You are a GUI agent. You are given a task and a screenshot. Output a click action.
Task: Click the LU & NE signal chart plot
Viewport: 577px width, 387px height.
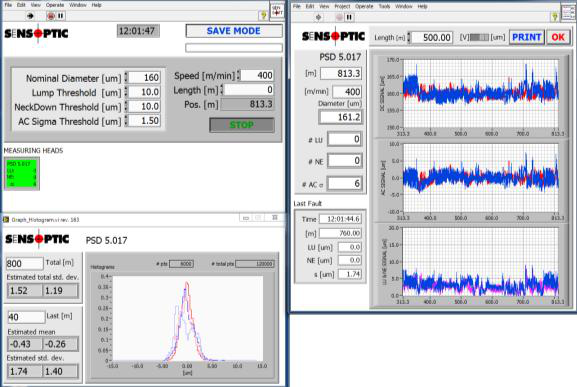click(481, 262)
